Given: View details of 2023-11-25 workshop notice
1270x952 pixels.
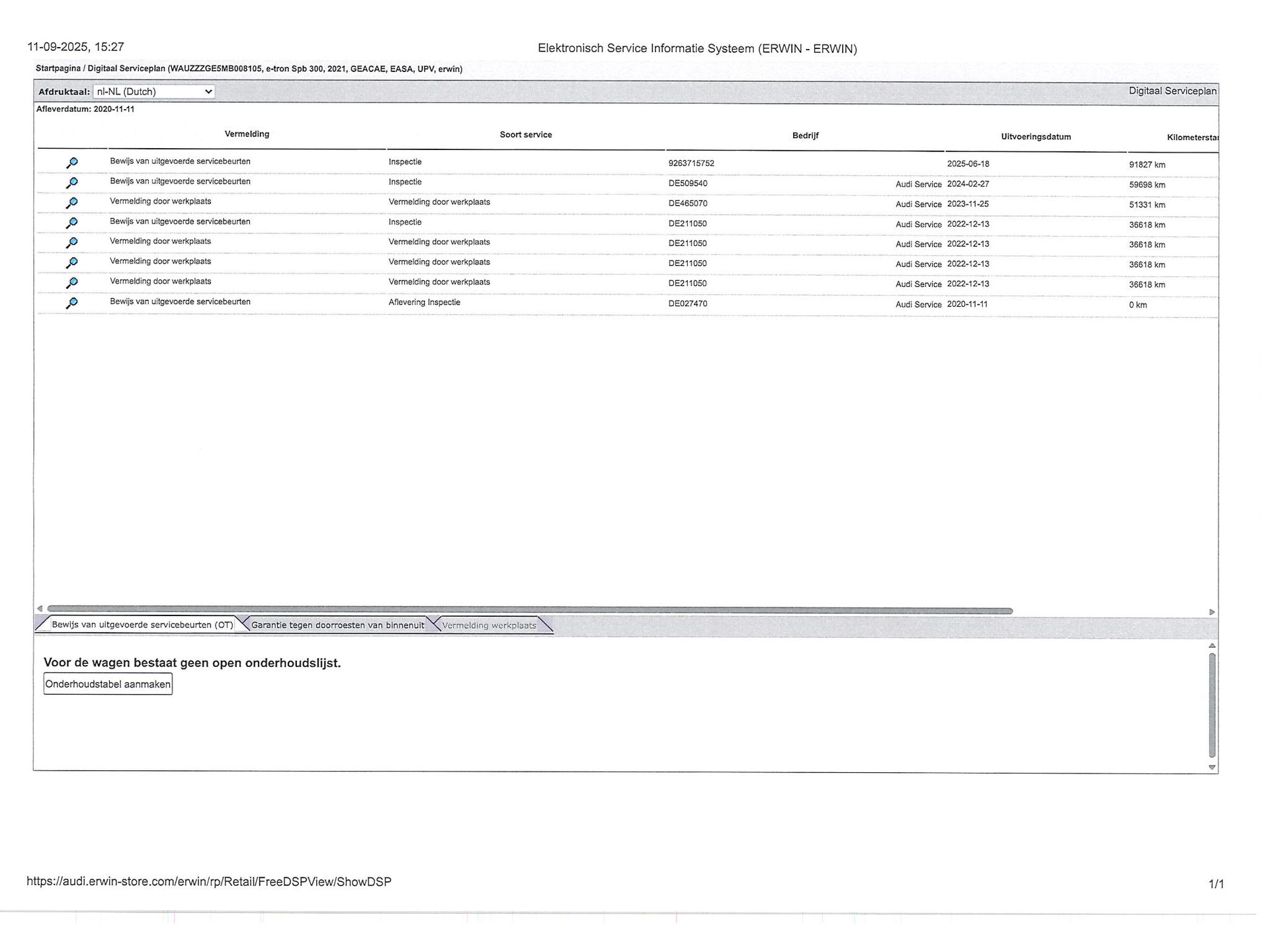Looking at the screenshot, I should (72, 202).
